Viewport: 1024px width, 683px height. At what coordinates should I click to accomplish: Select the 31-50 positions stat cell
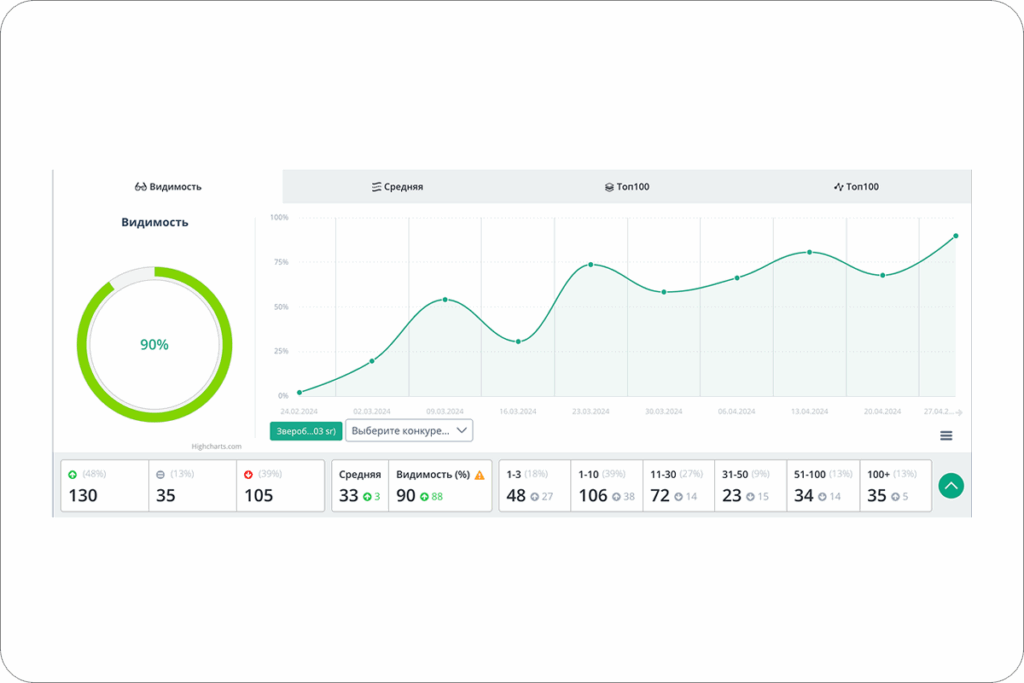click(750, 486)
